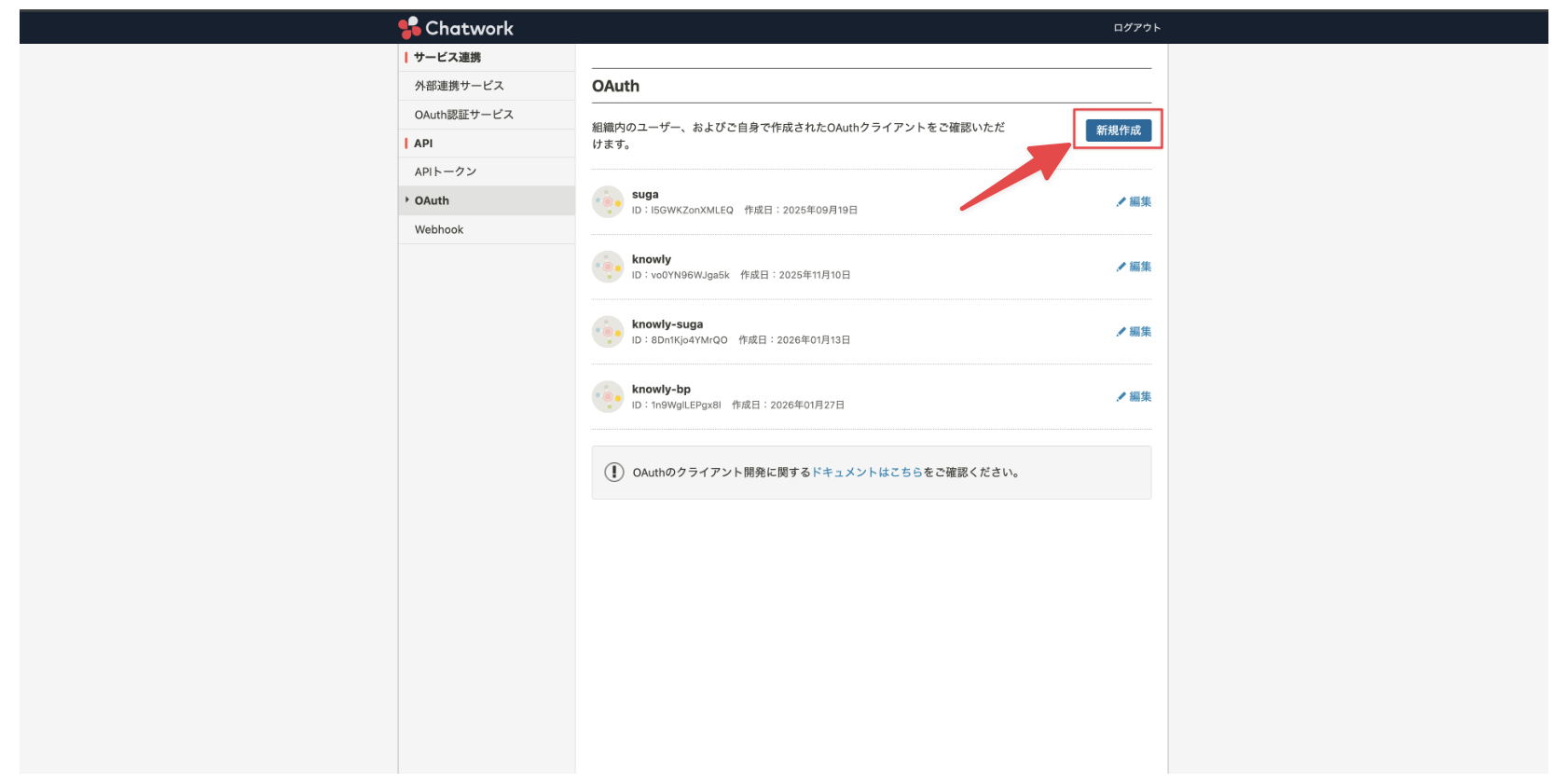Image resolution: width=1568 pixels, height=783 pixels.
Task: Open OAuth認証サービス in sidebar
Action: click(x=463, y=115)
